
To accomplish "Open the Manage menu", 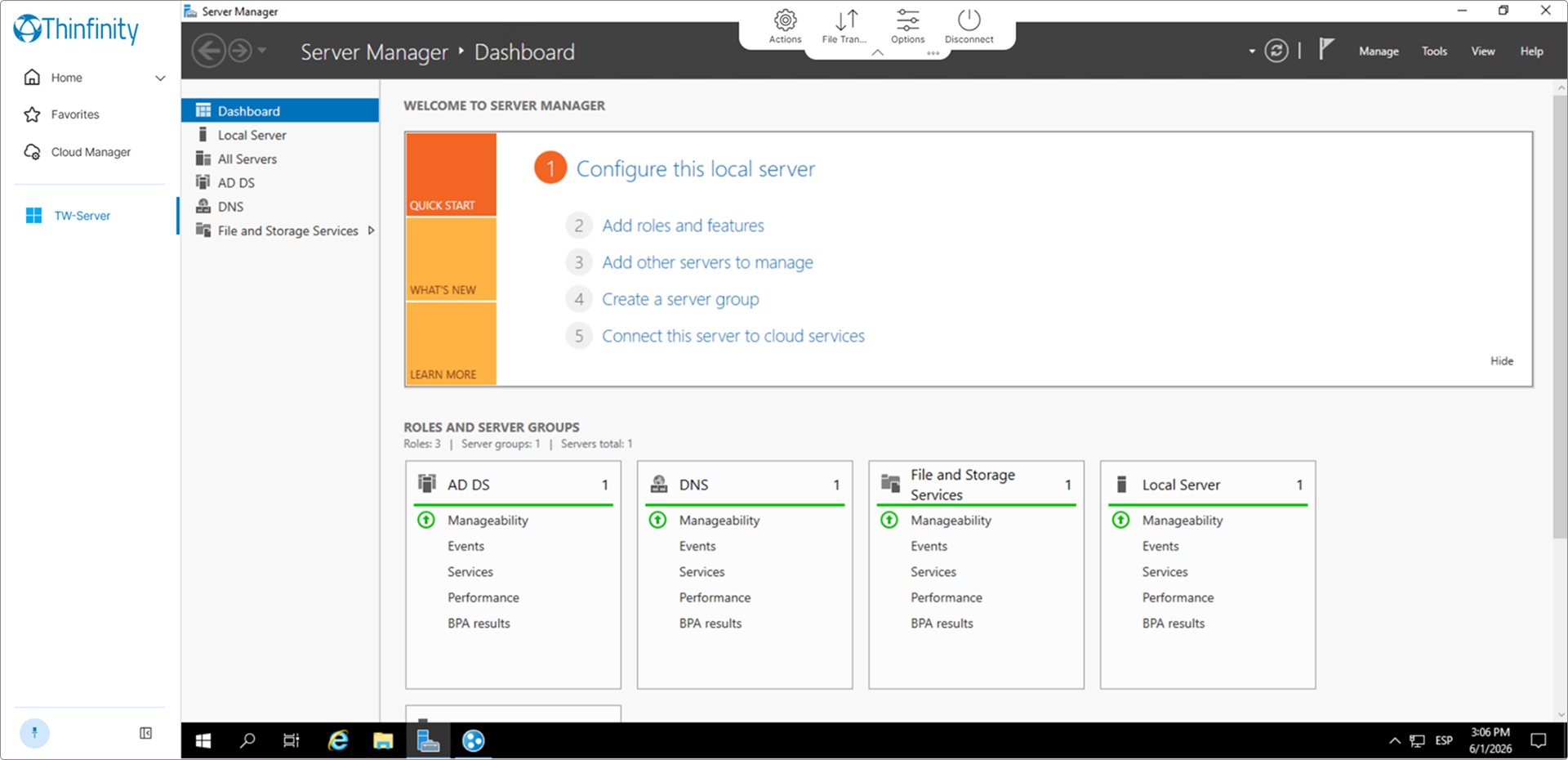I will [1379, 51].
